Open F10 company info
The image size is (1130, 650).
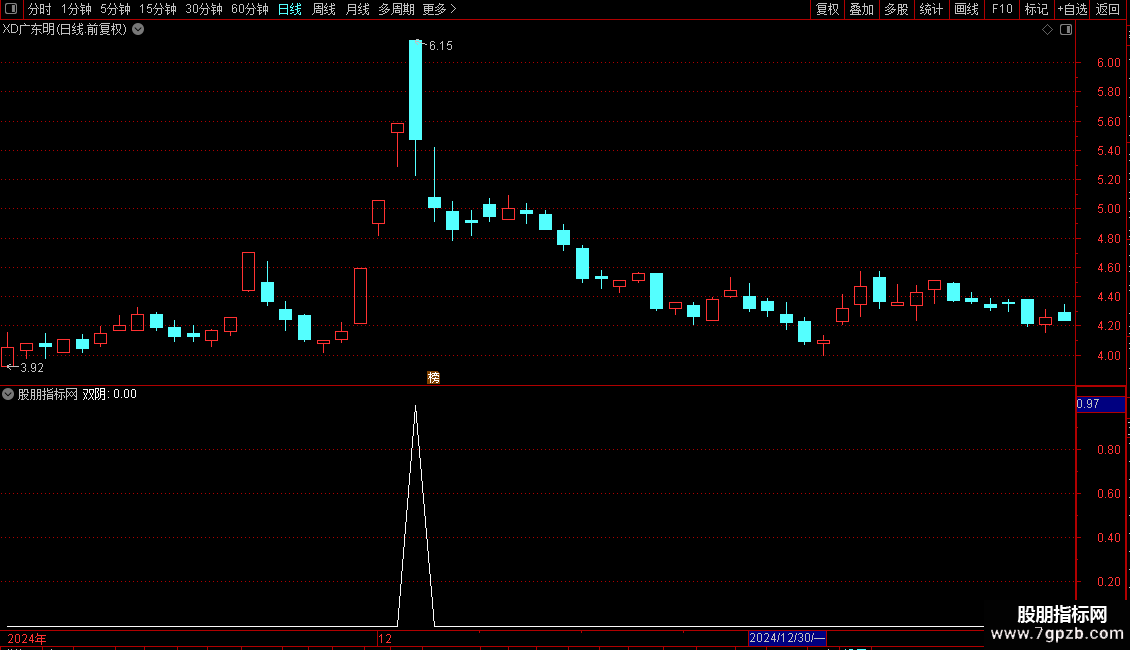[1002, 9]
